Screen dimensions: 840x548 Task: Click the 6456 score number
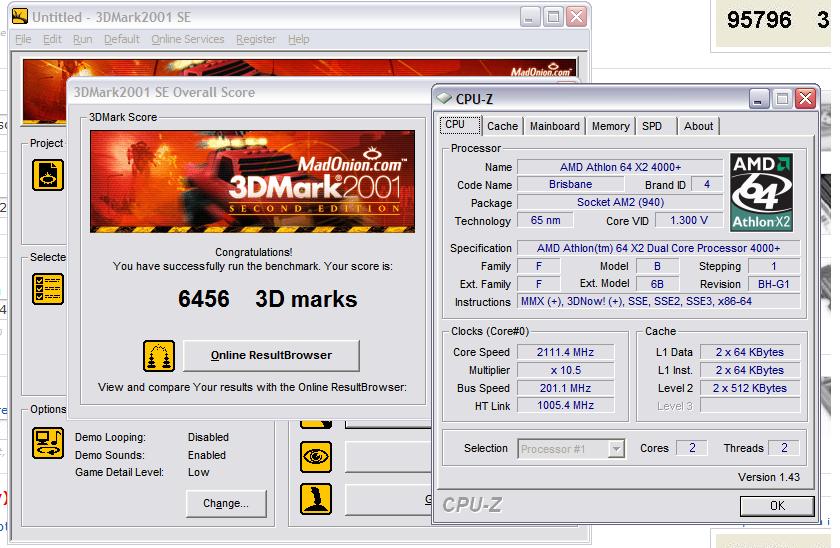click(204, 299)
